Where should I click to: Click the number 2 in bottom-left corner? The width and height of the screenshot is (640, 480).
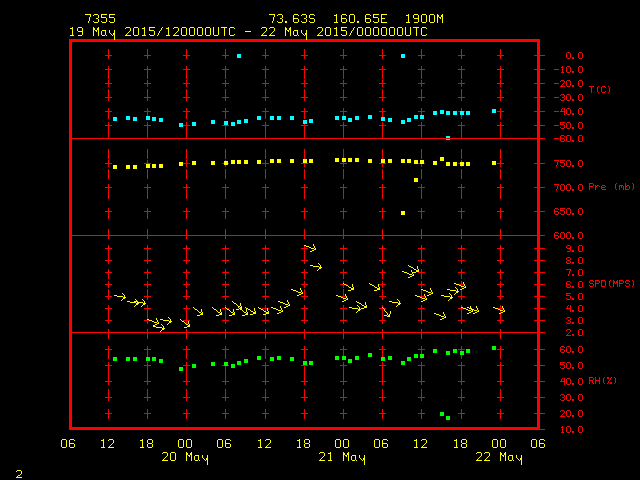(18, 471)
